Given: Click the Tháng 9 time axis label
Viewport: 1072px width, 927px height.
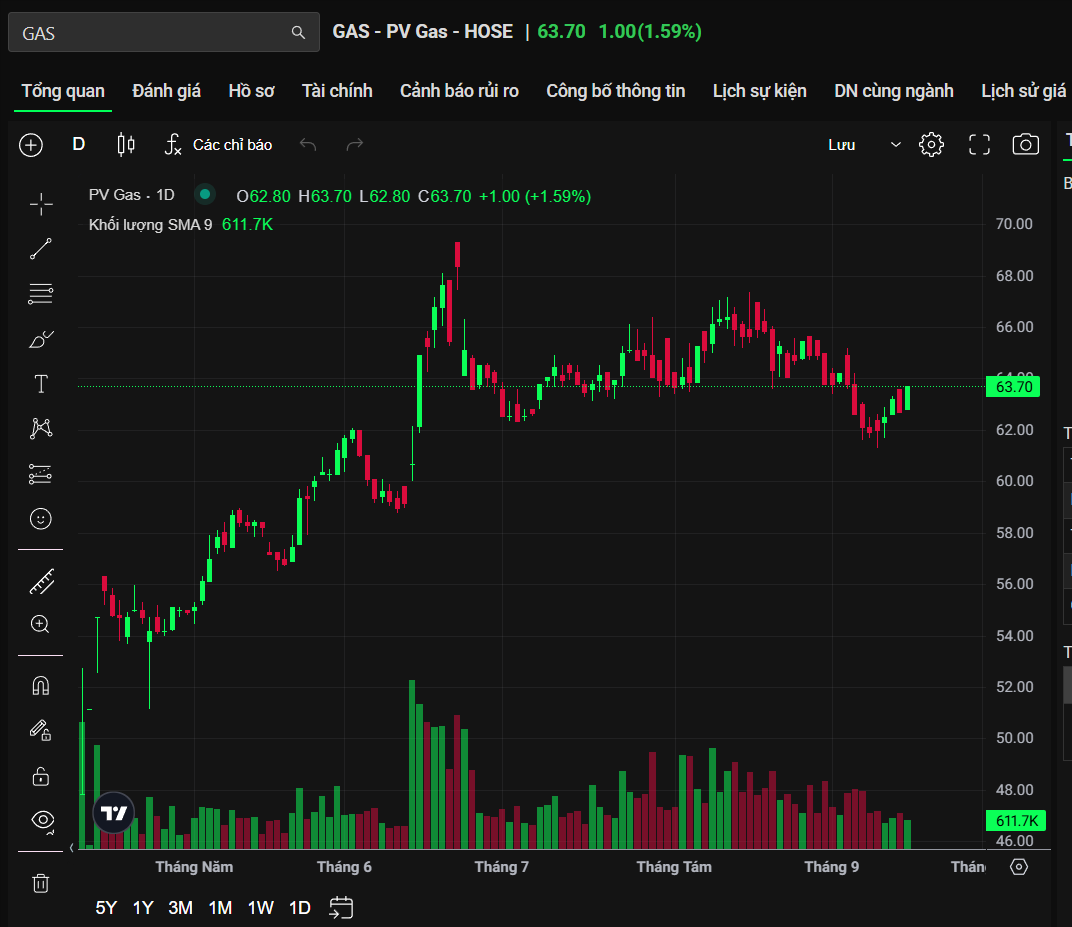Looking at the screenshot, I should point(831,867).
